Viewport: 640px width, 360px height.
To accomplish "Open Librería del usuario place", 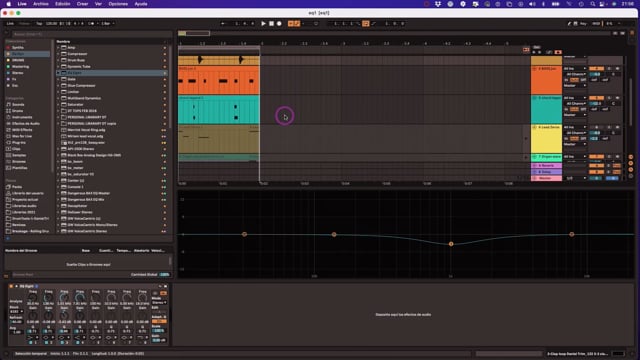I will click(27, 193).
